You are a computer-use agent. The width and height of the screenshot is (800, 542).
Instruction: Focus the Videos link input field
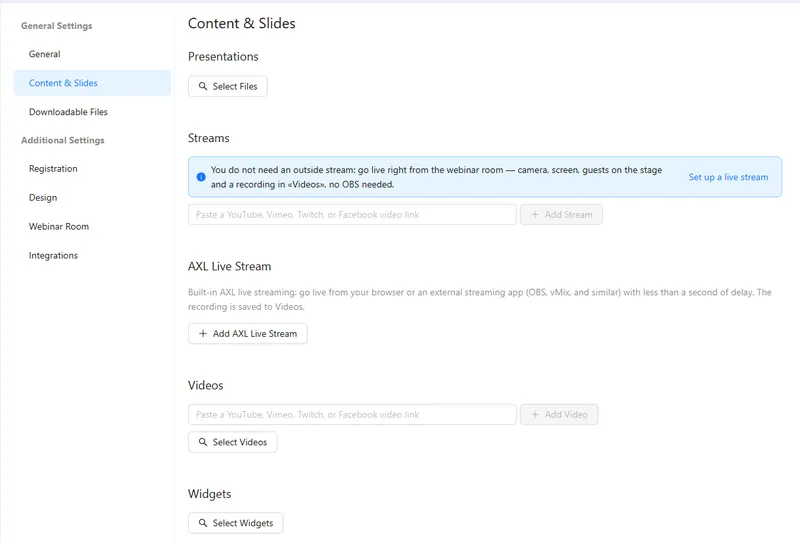(352, 414)
